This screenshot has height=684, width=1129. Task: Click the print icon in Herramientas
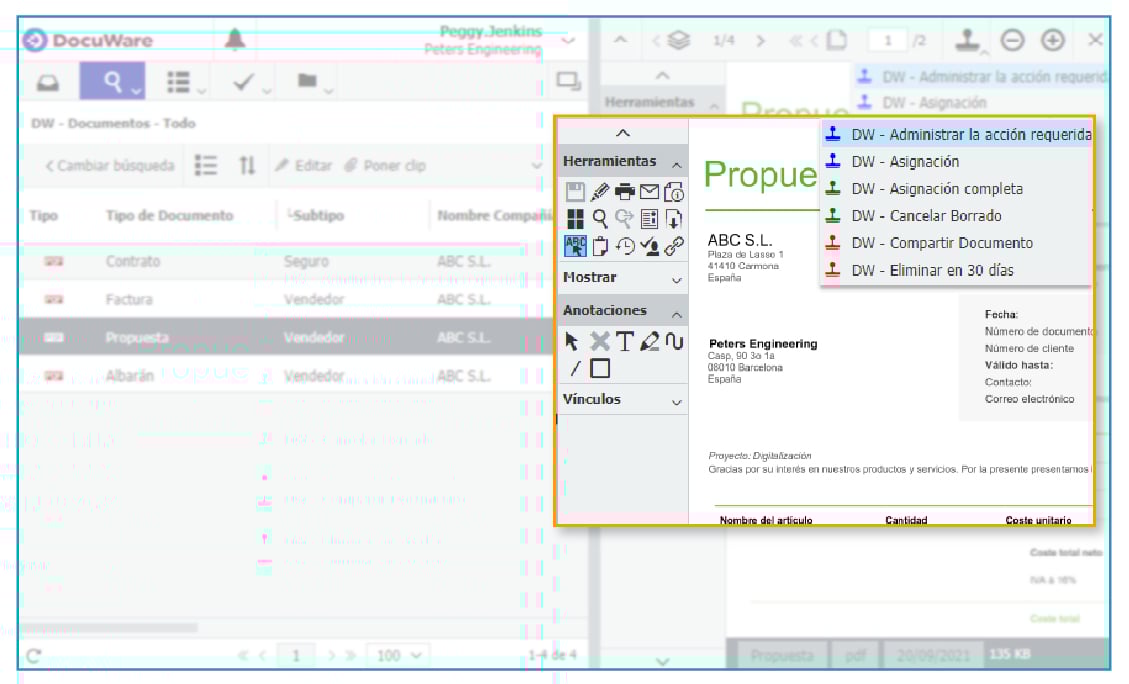point(625,192)
